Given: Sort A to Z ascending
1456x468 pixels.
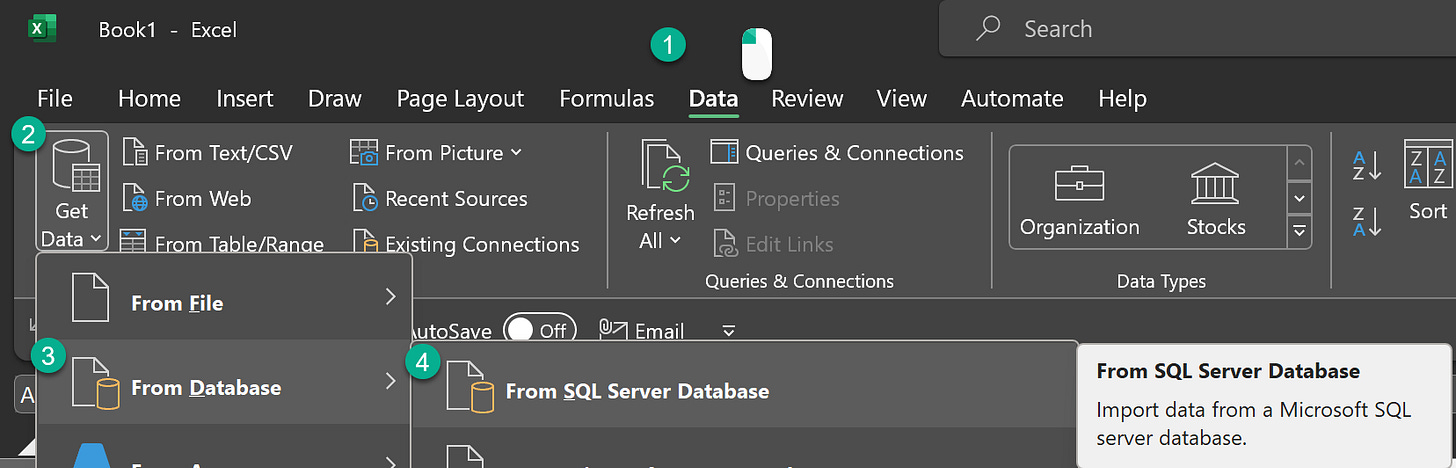Looking at the screenshot, I should click(1367, 166).
